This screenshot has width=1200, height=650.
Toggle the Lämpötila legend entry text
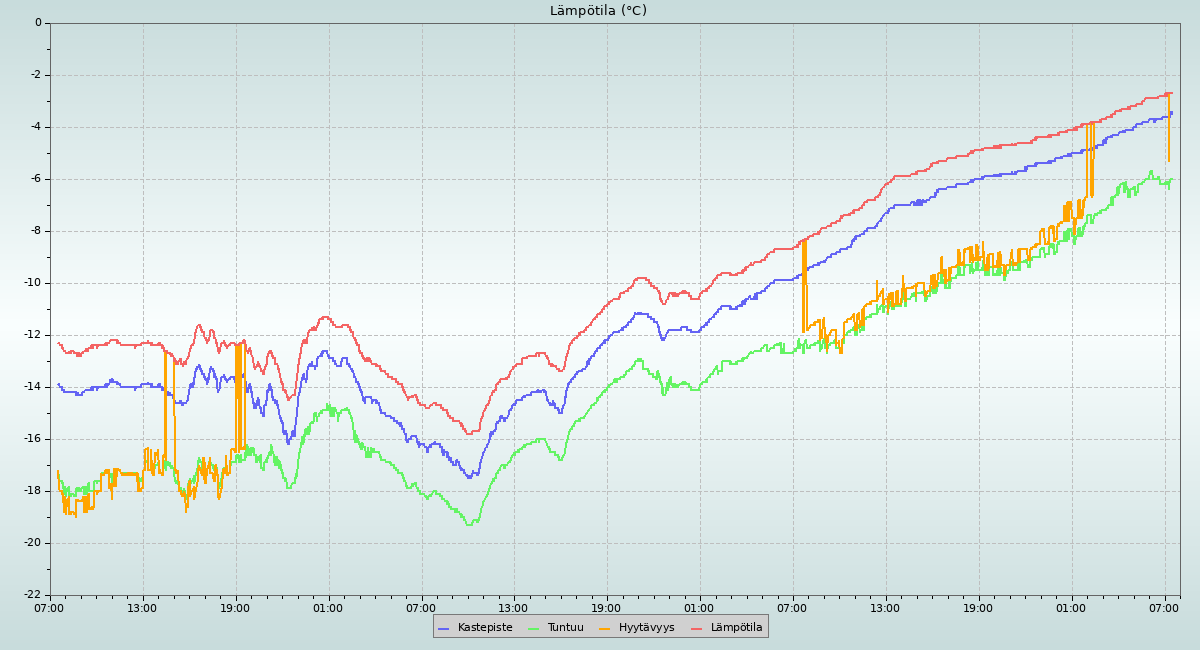tap(736, 628)
